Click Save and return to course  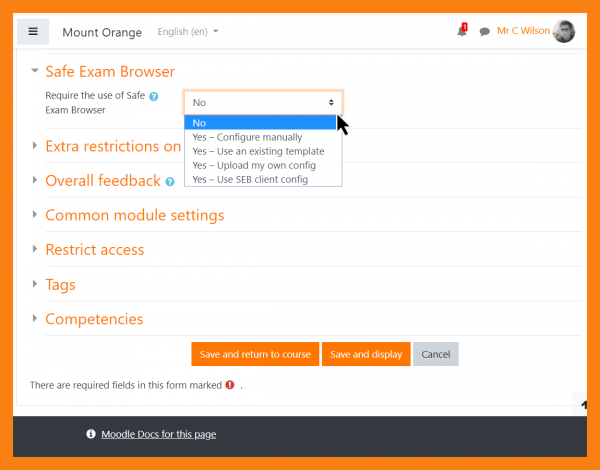pyautogui.click(x=255, y=354)
